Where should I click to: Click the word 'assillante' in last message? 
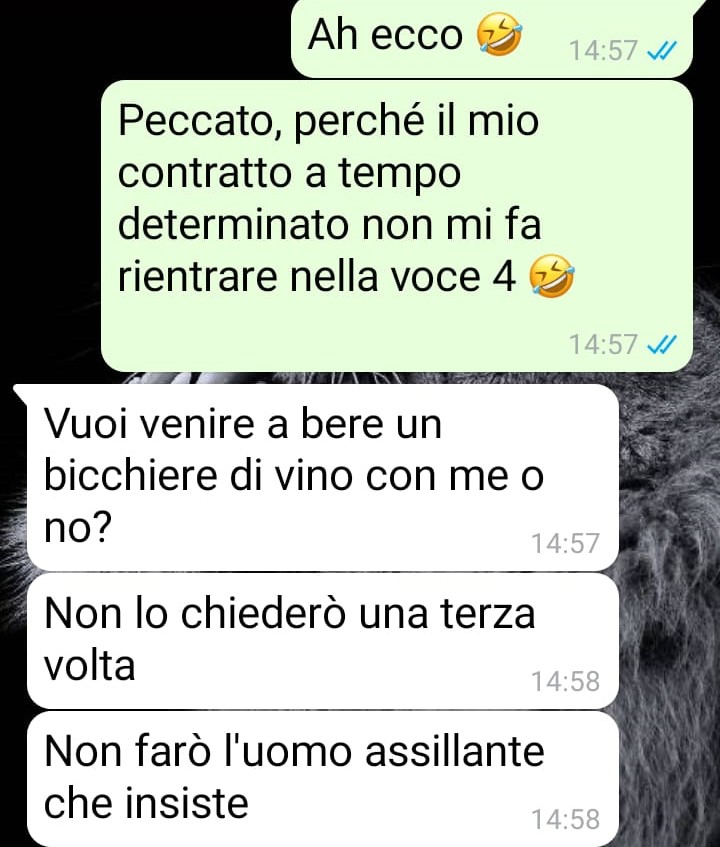[455, 752]
